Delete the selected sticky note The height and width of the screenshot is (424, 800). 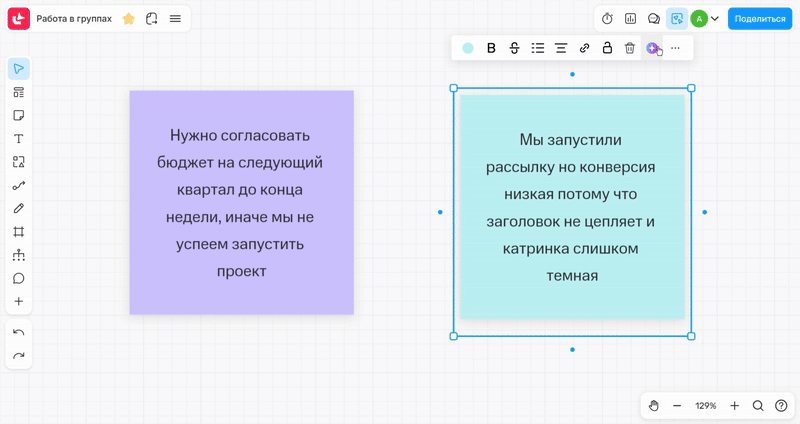click(630, 48)
